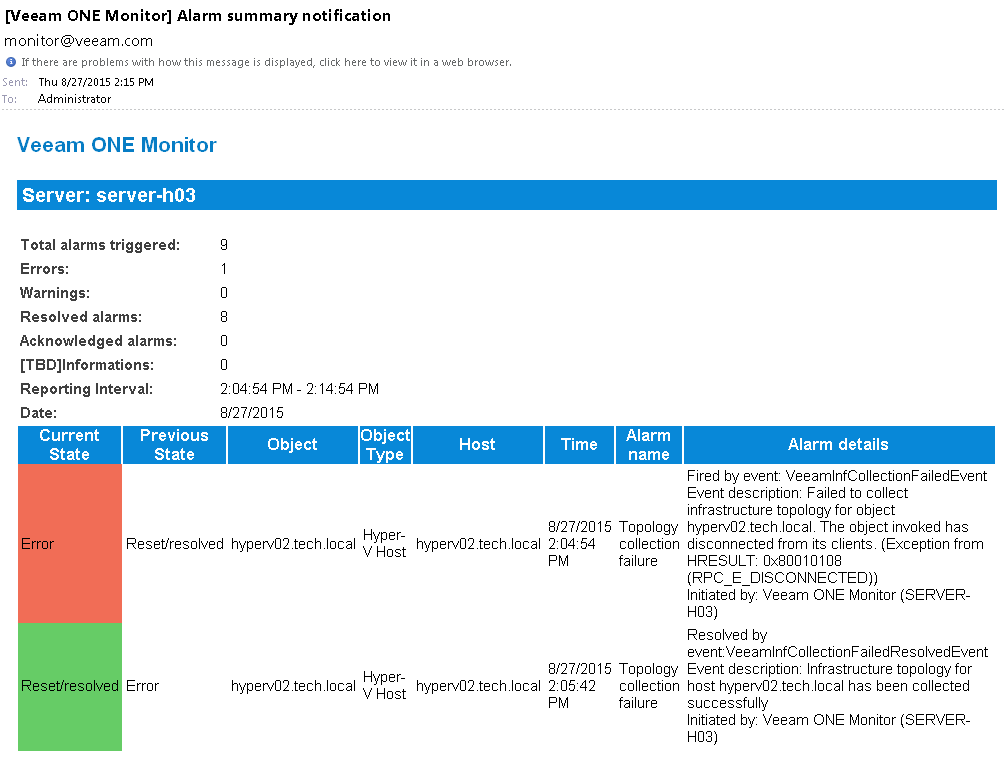1006x757 pixels.
Task: Click the sent date Thu 8/27/2015 2:15 PM
Action: (96, 82)
